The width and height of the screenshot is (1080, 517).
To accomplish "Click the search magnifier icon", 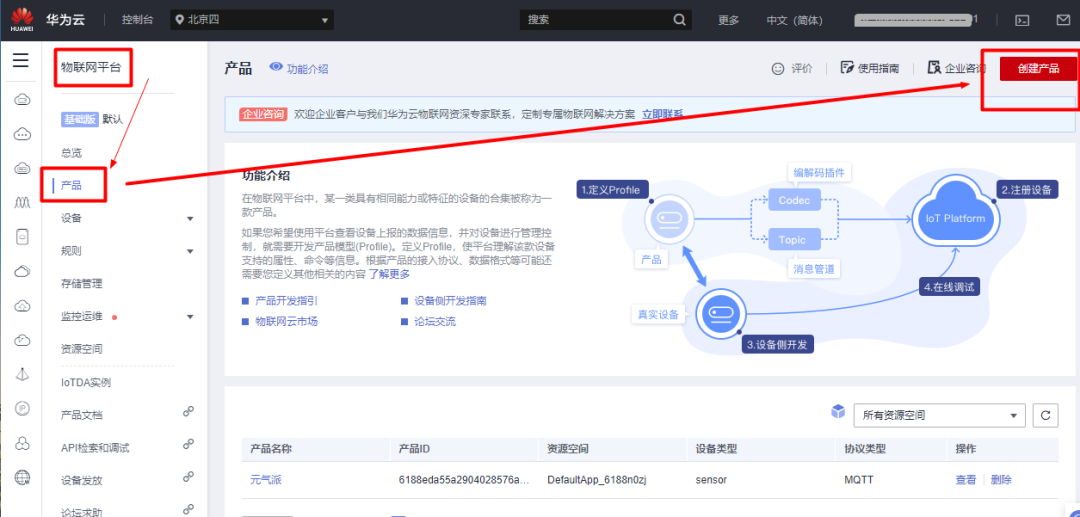I will click(x=679, y=19).
